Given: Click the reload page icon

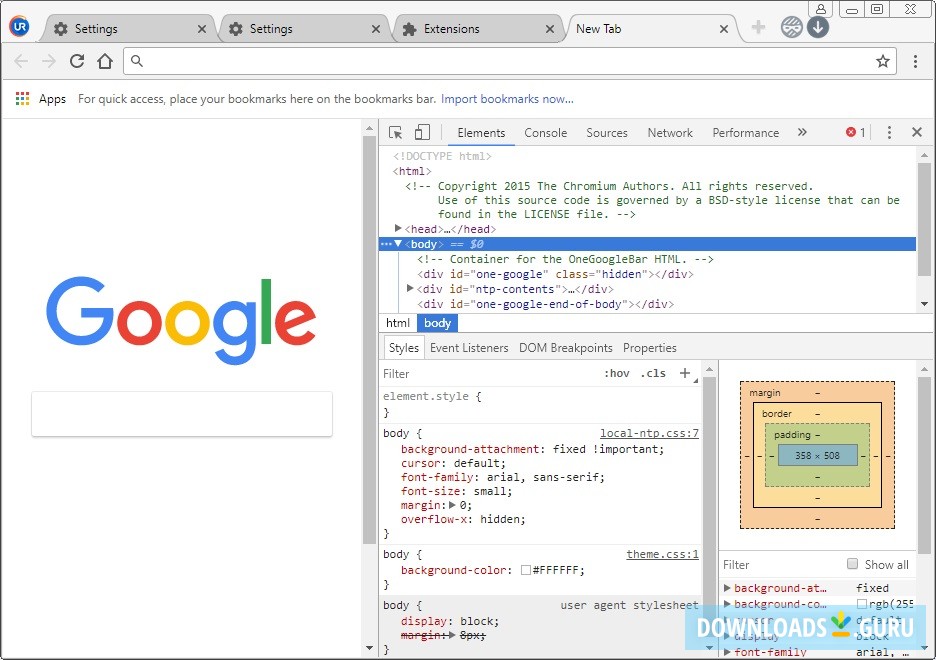Looking at the screenshot, I should [x=77, y=61].
